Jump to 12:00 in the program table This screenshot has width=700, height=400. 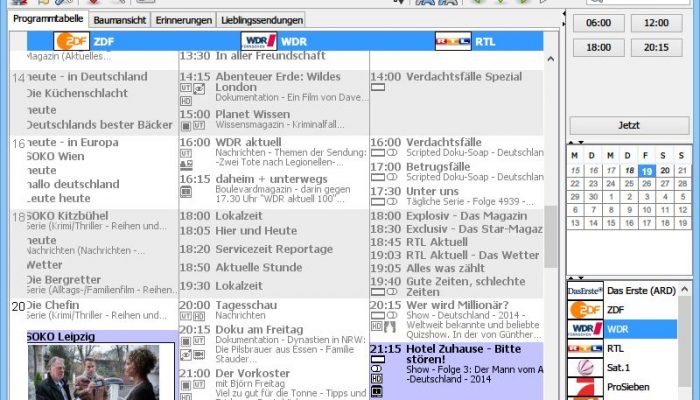[x=656, y=23]
